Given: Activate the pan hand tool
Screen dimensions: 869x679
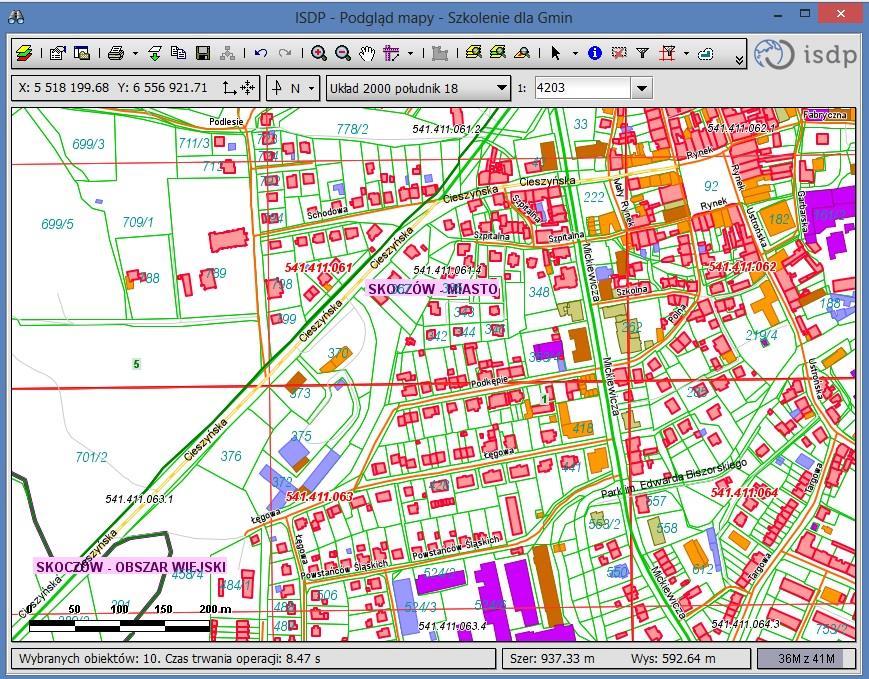Looking at the screenshot, I should (367, 53).
